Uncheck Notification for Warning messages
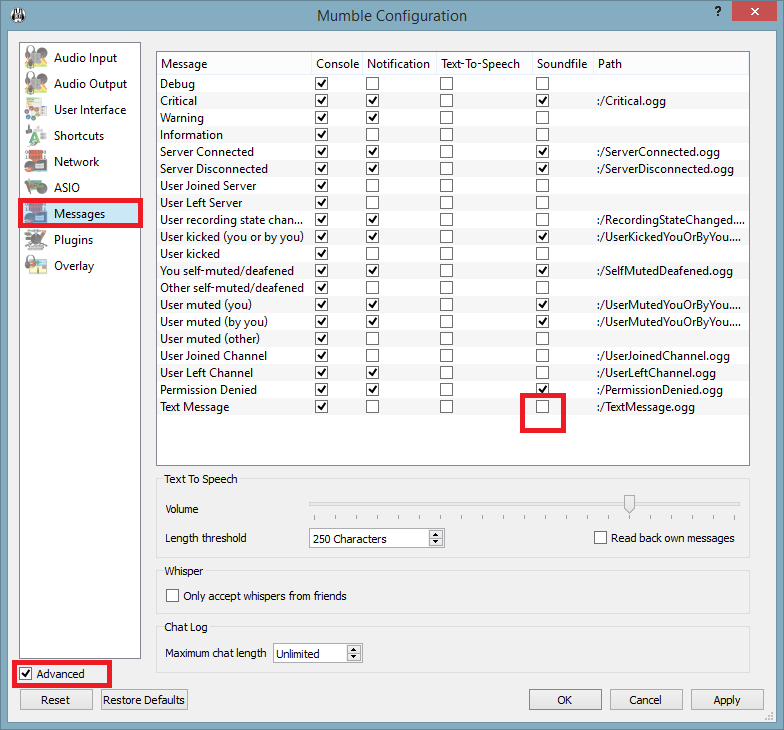 click(372, 118)
